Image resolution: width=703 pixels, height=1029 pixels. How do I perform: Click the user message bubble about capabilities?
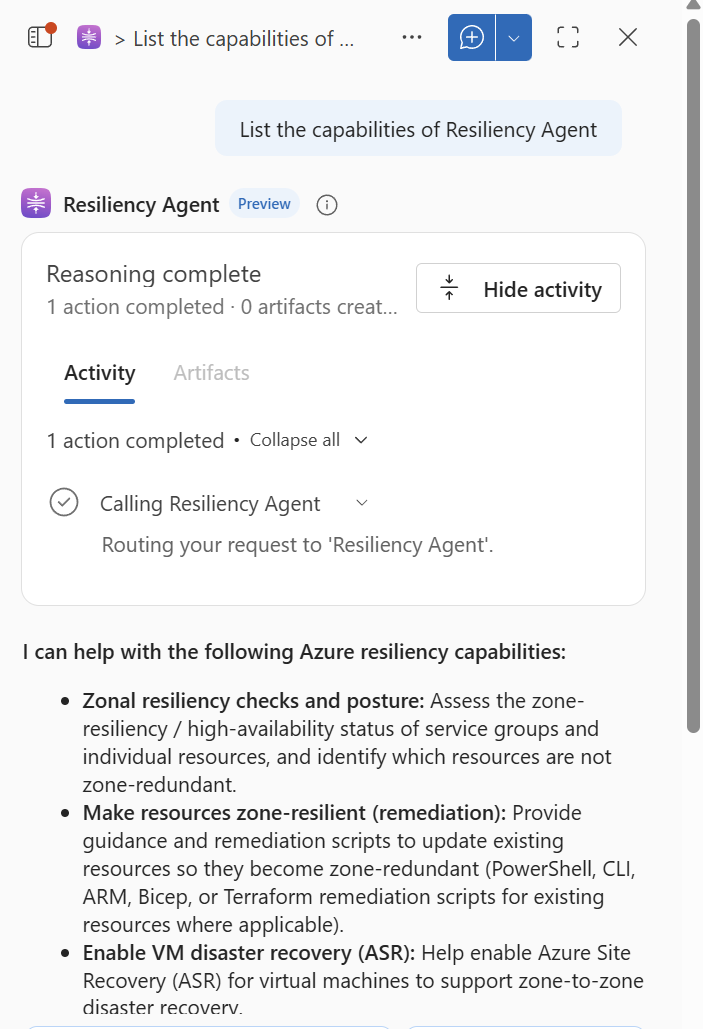[x=418, y=129]
